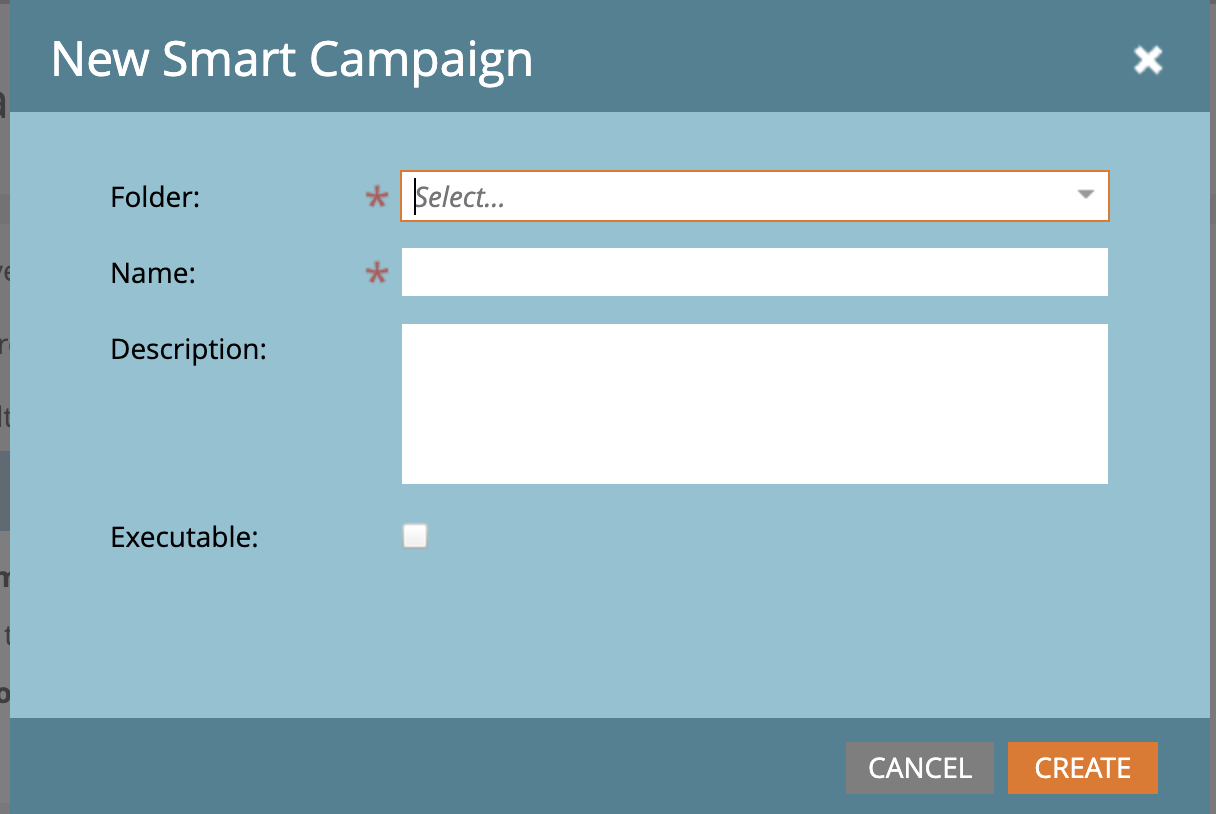Click the Executable label
Screen dimensions: 1216x814
pyautogui.click(x=184, y=537)
